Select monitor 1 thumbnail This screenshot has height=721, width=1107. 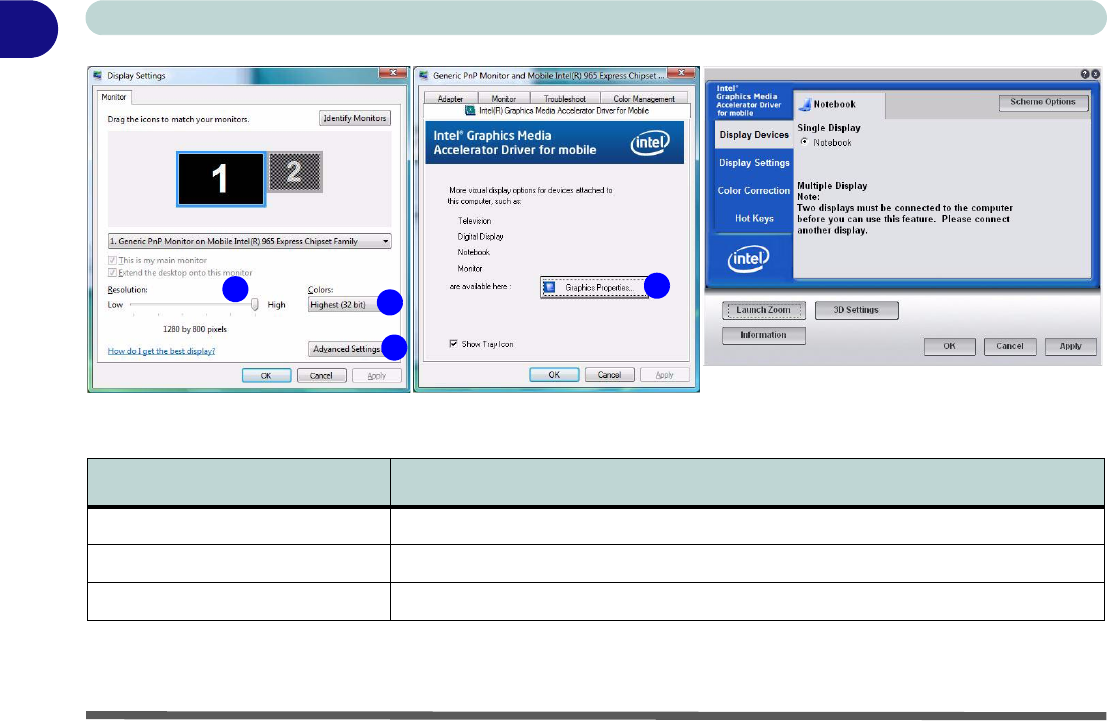[x=221, y=179]
